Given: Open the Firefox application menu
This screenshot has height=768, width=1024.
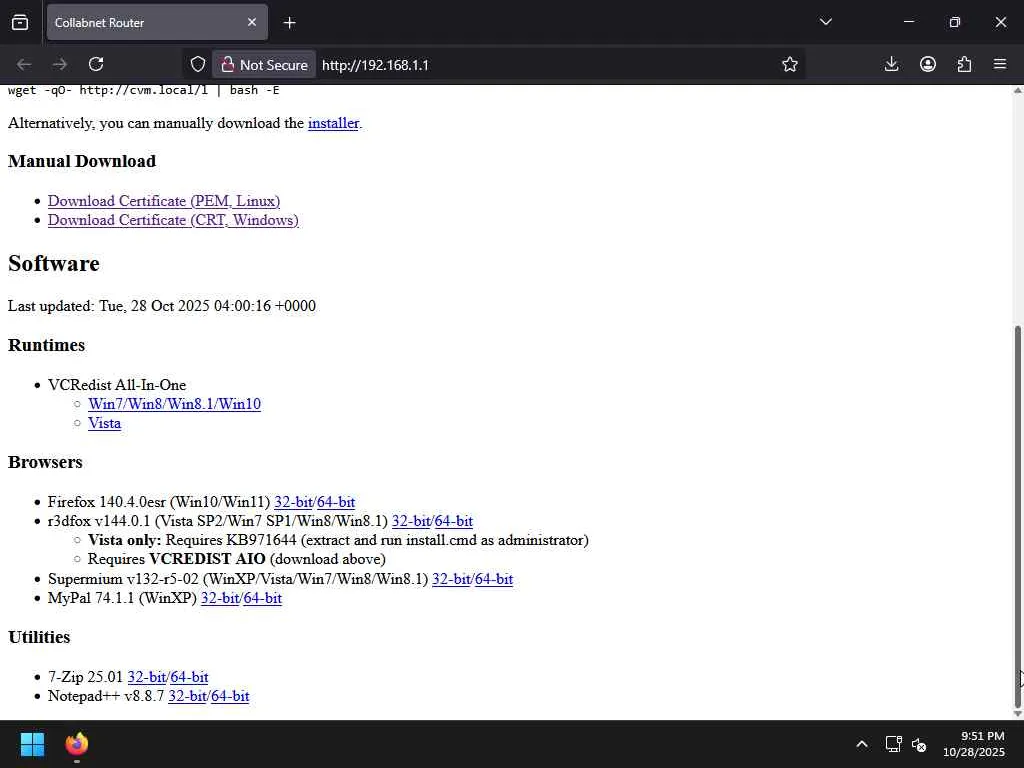Looking at the screenshot, I should pyautogui.click(x=1000, y=64).
